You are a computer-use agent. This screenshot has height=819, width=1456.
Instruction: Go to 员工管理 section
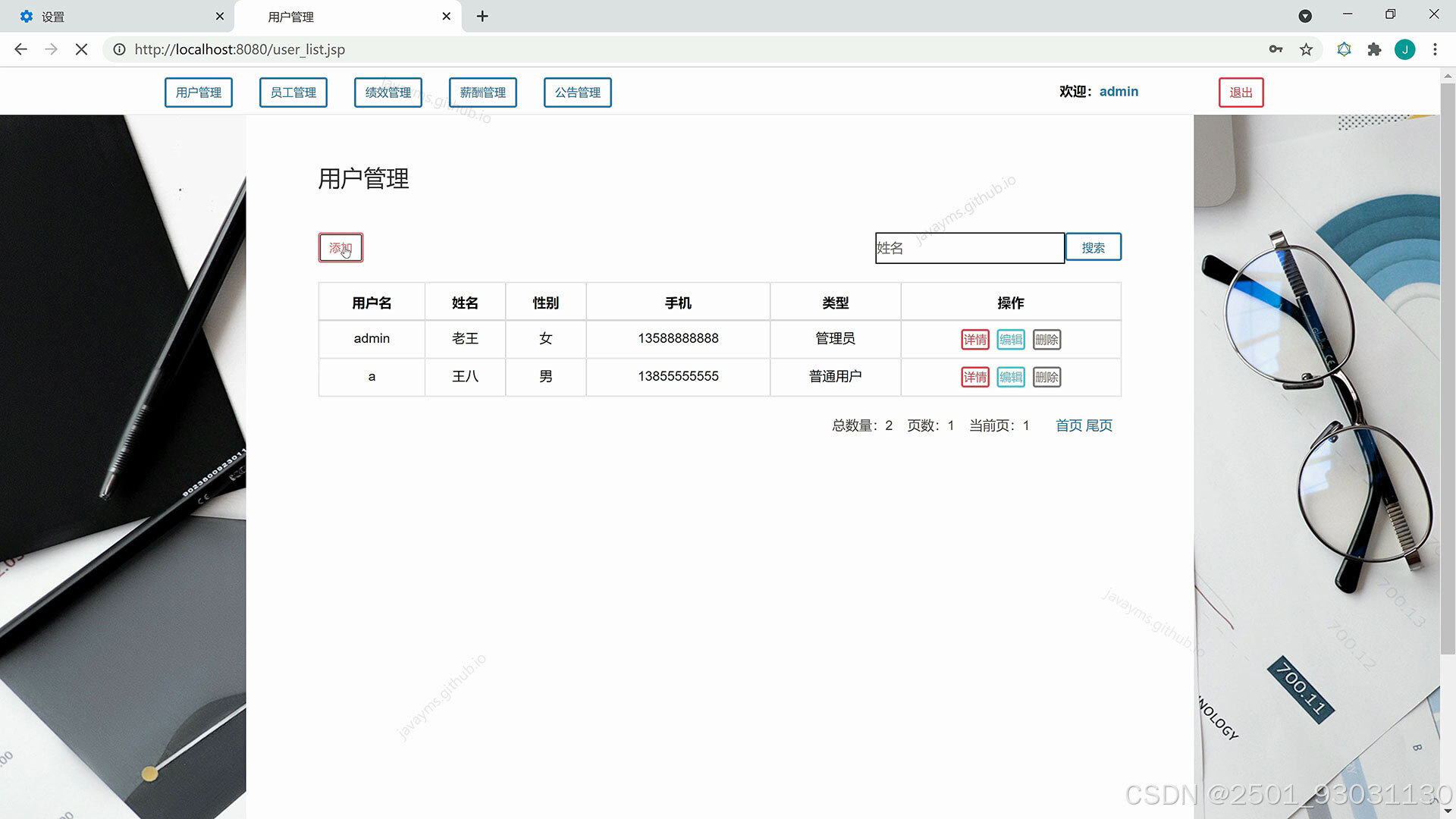[293, 93]
